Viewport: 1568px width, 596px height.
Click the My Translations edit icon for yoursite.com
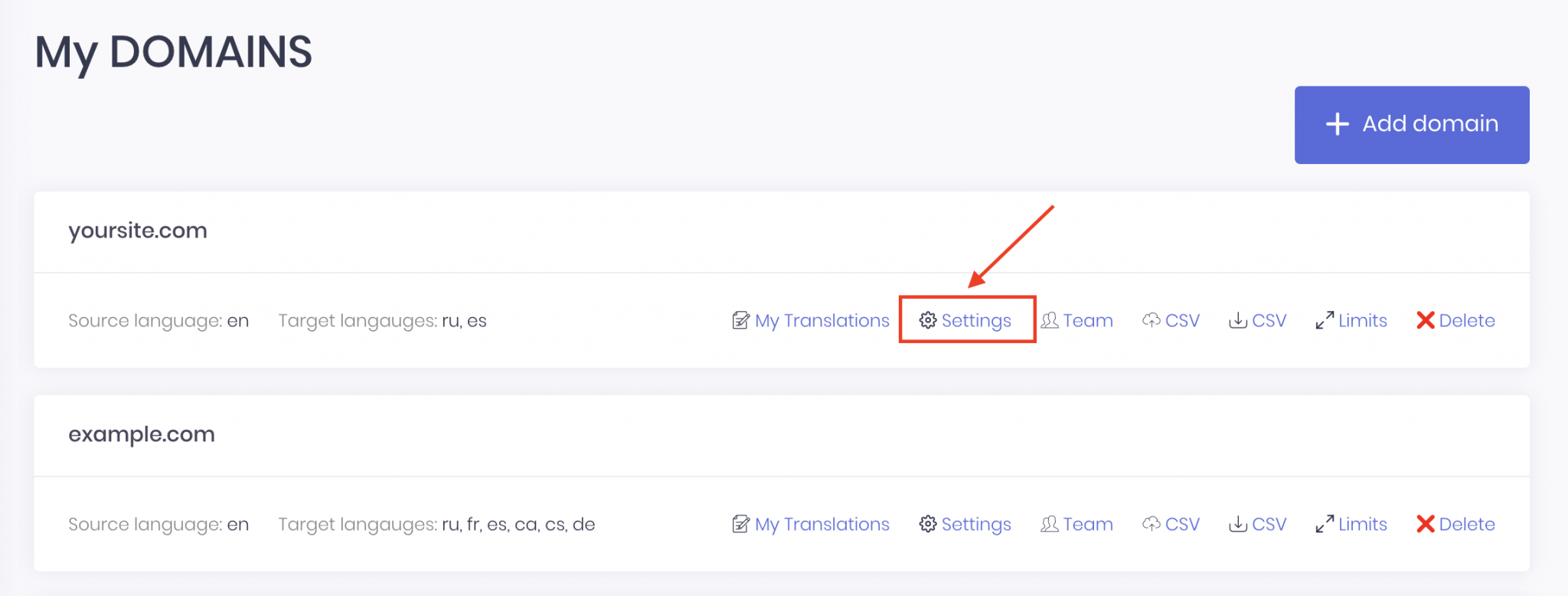(740, 320)
